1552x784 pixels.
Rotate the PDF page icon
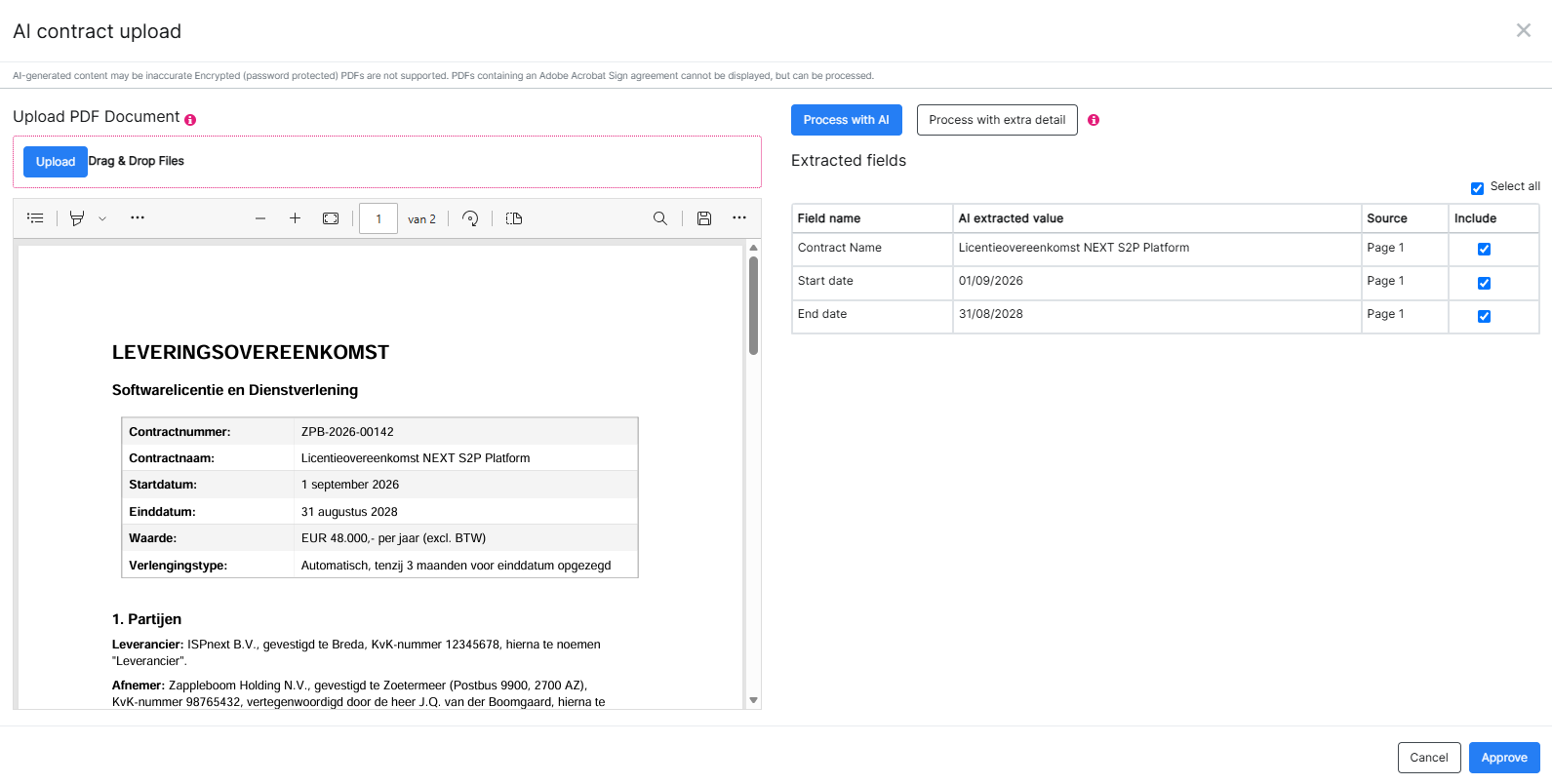[470, 218]
